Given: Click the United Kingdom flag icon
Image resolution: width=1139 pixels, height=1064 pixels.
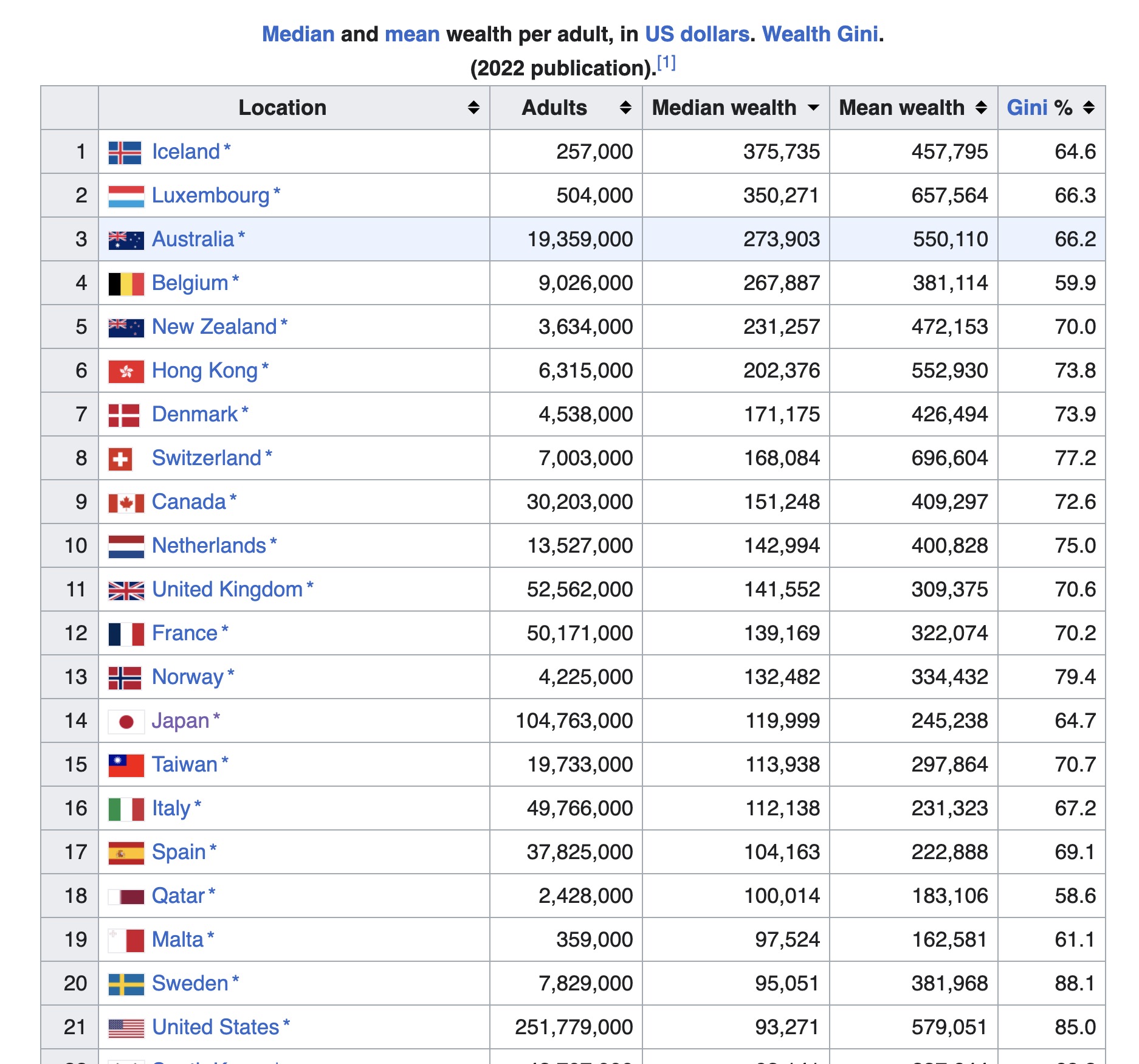Looking at the screenshot, I should click(x=126, y=590).
